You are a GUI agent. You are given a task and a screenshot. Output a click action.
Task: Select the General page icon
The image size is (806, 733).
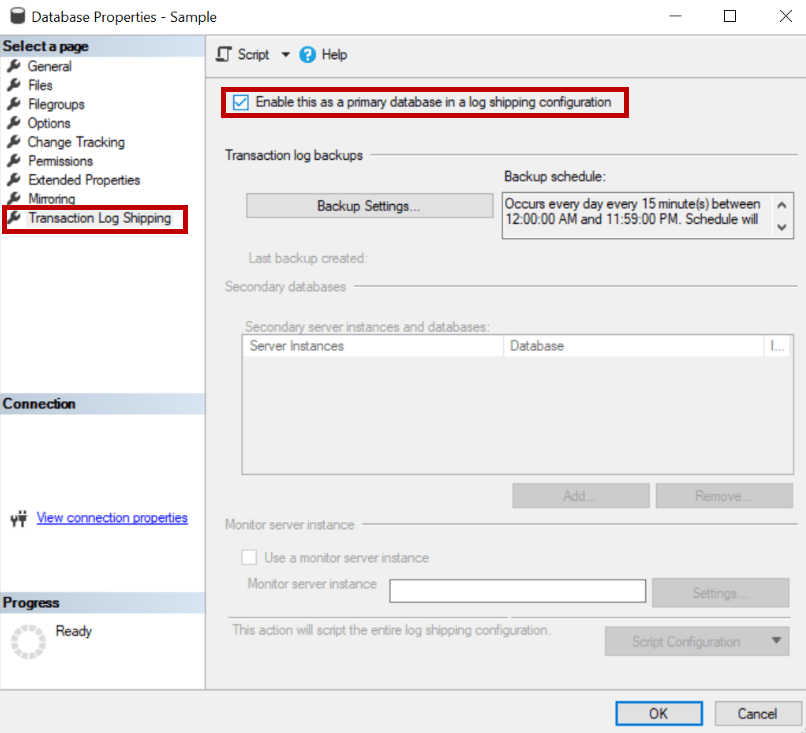tap(14, 66)
